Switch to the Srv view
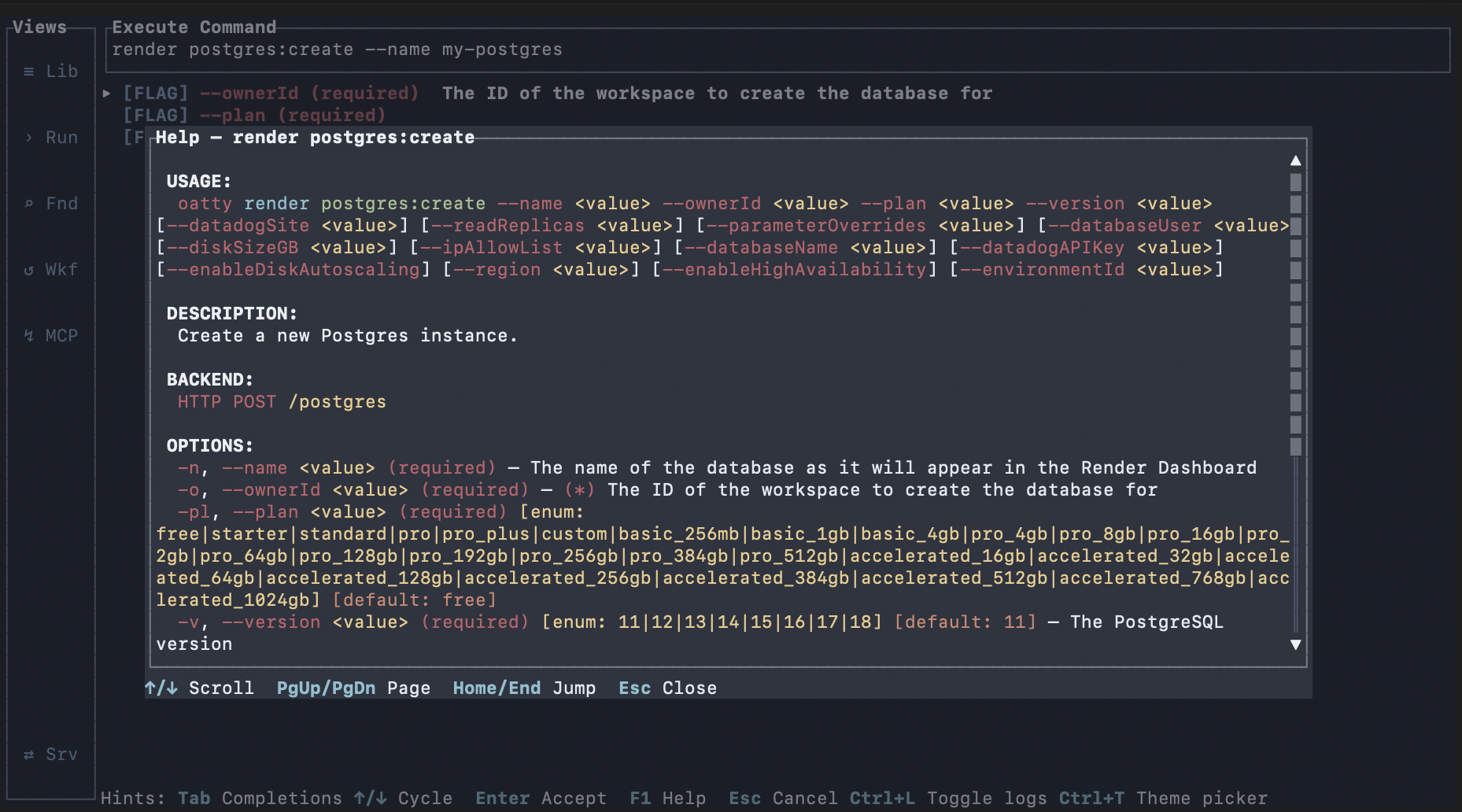 pos(50,754)
